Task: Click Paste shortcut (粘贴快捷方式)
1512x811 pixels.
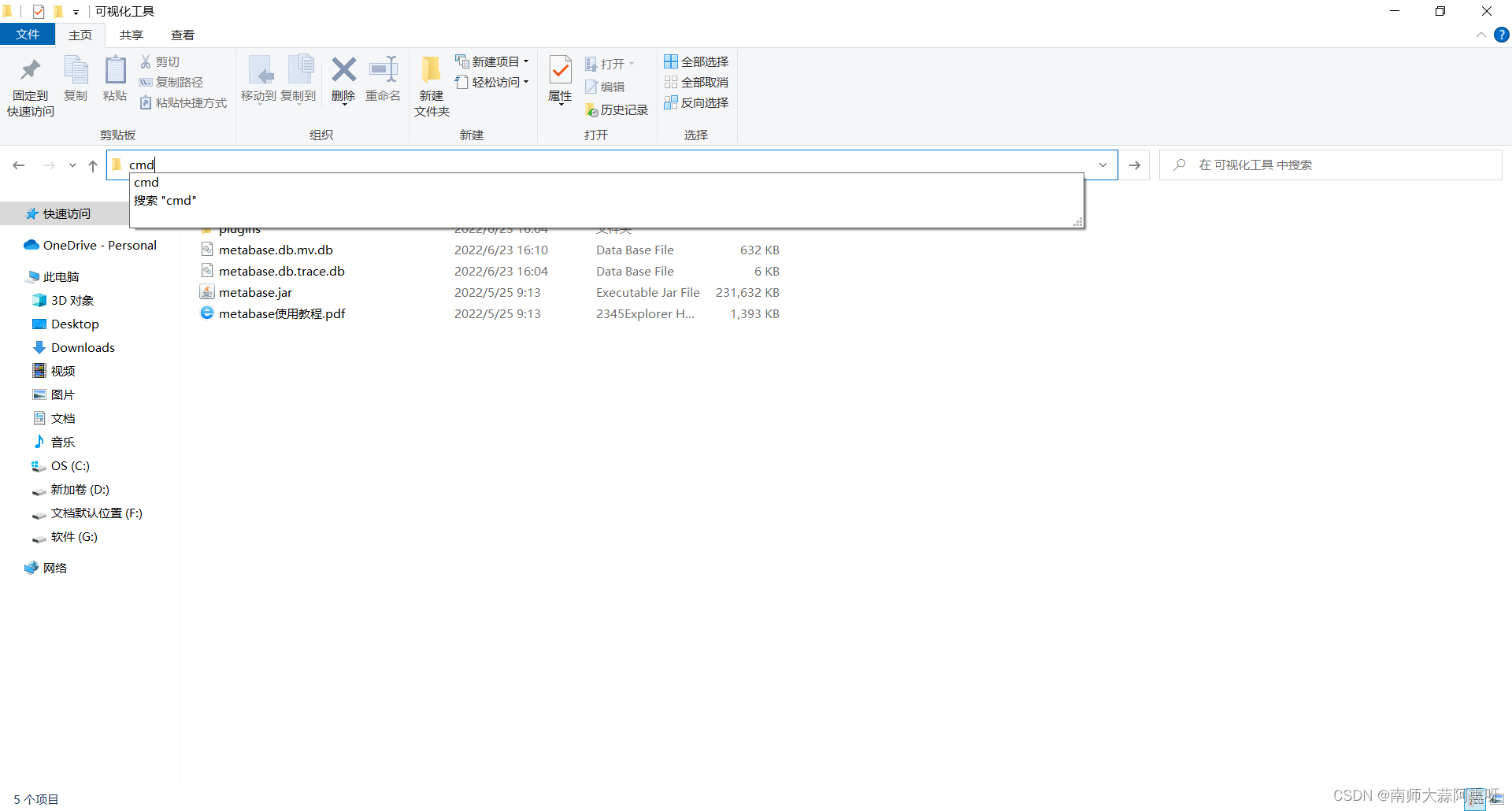Action: pyautogui.click(x=183, y=102)
